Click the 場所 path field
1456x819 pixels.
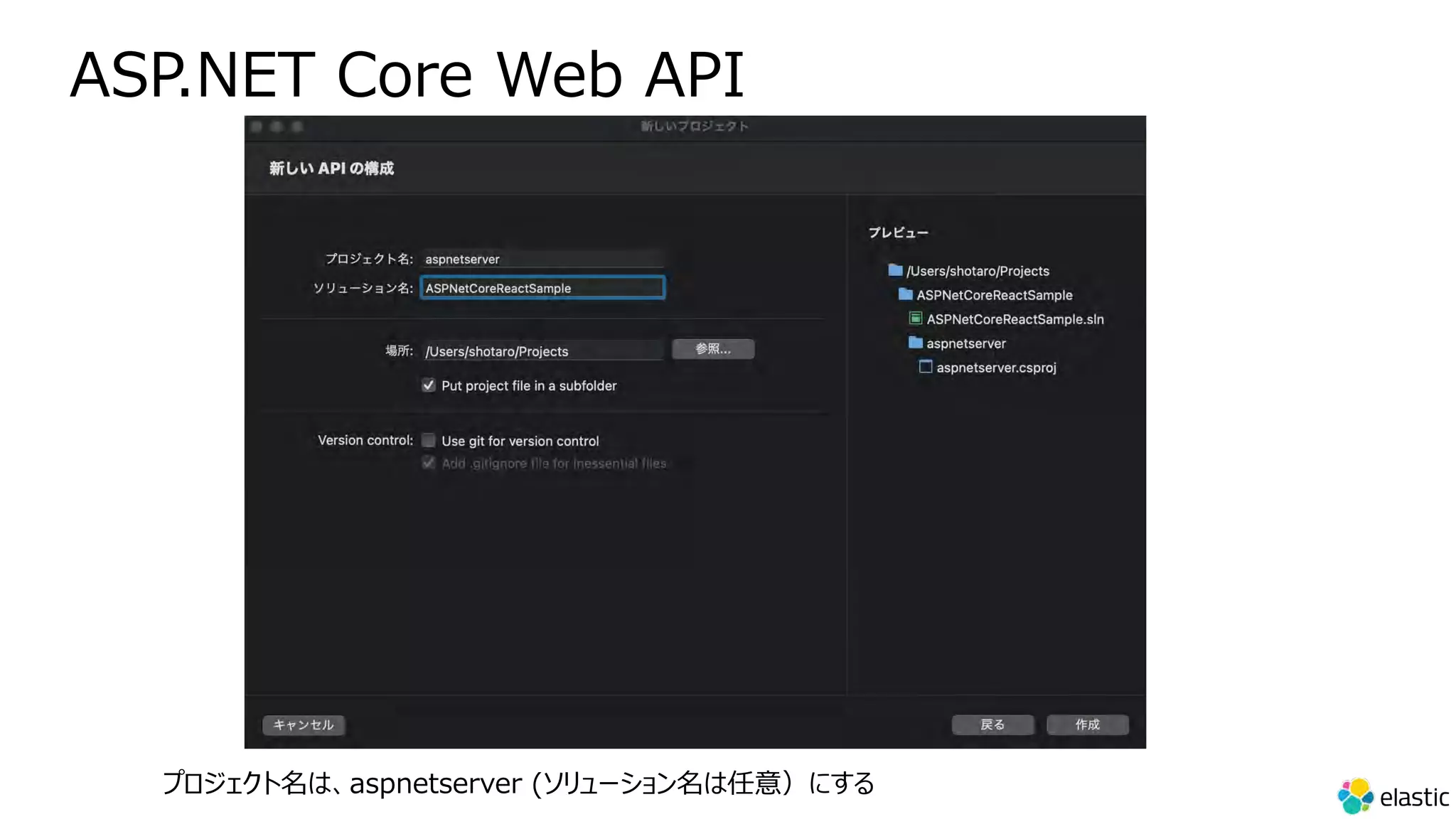pos(542,350)
